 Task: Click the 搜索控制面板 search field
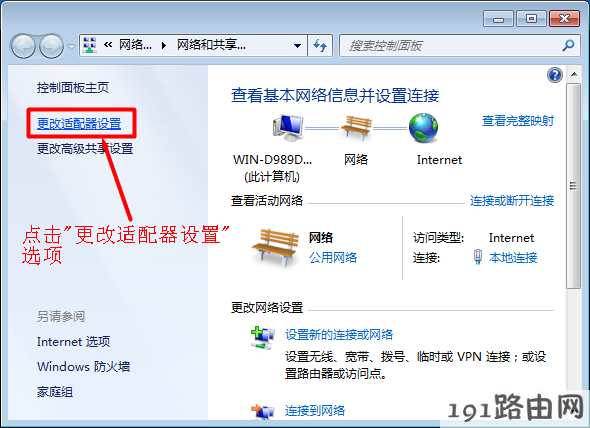[453, 46]
